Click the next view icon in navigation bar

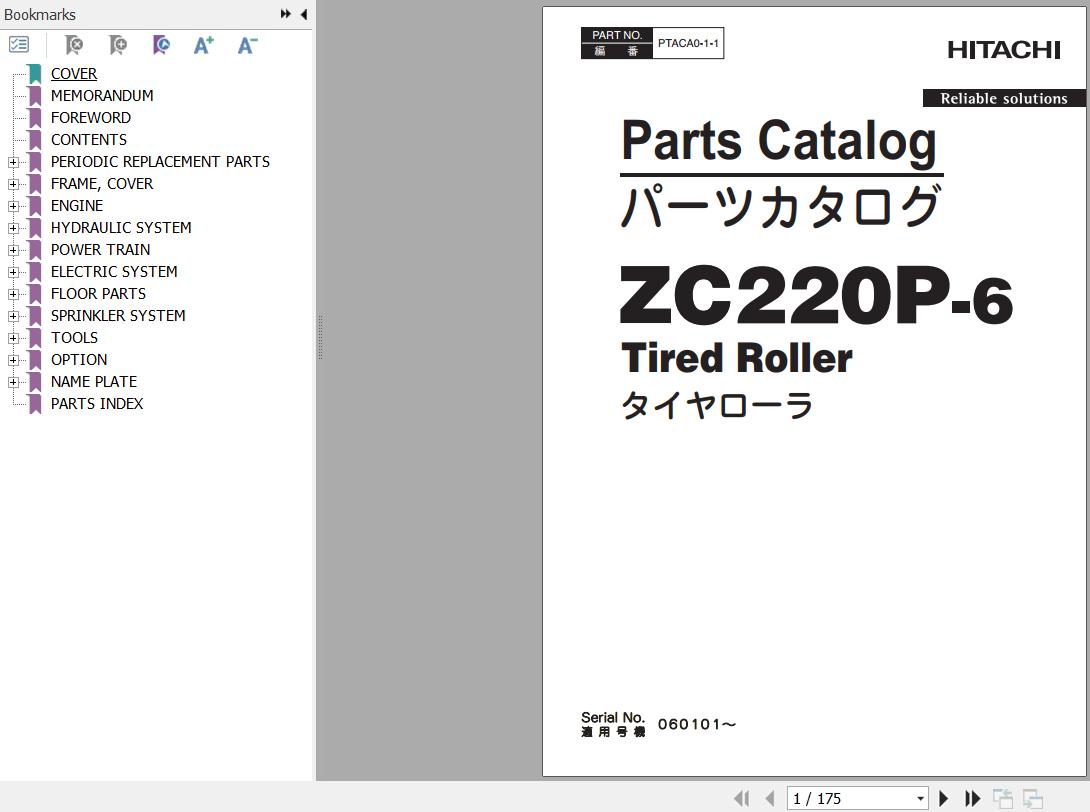coord(1032,799)
